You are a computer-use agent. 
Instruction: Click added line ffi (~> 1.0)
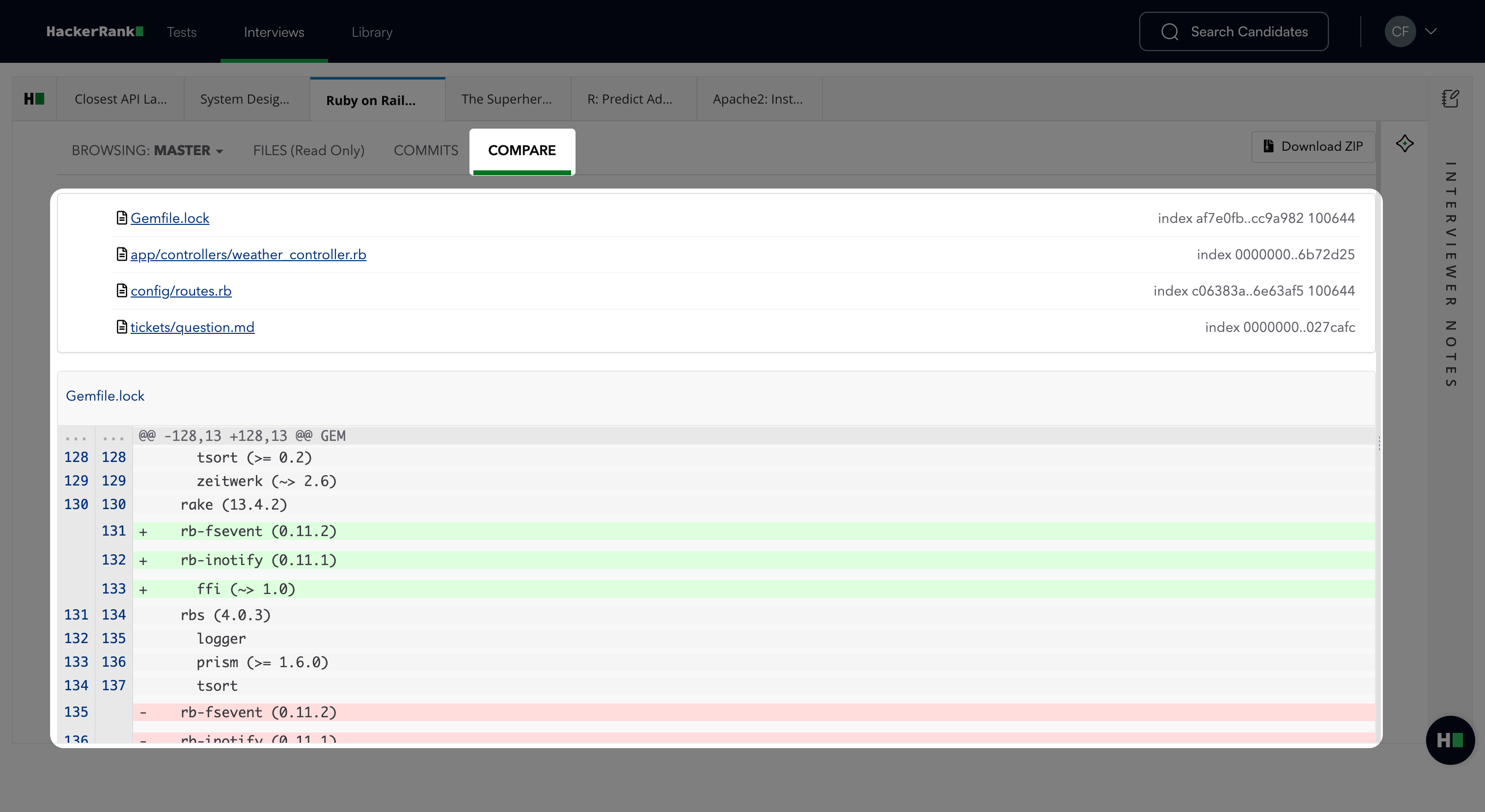754,589
